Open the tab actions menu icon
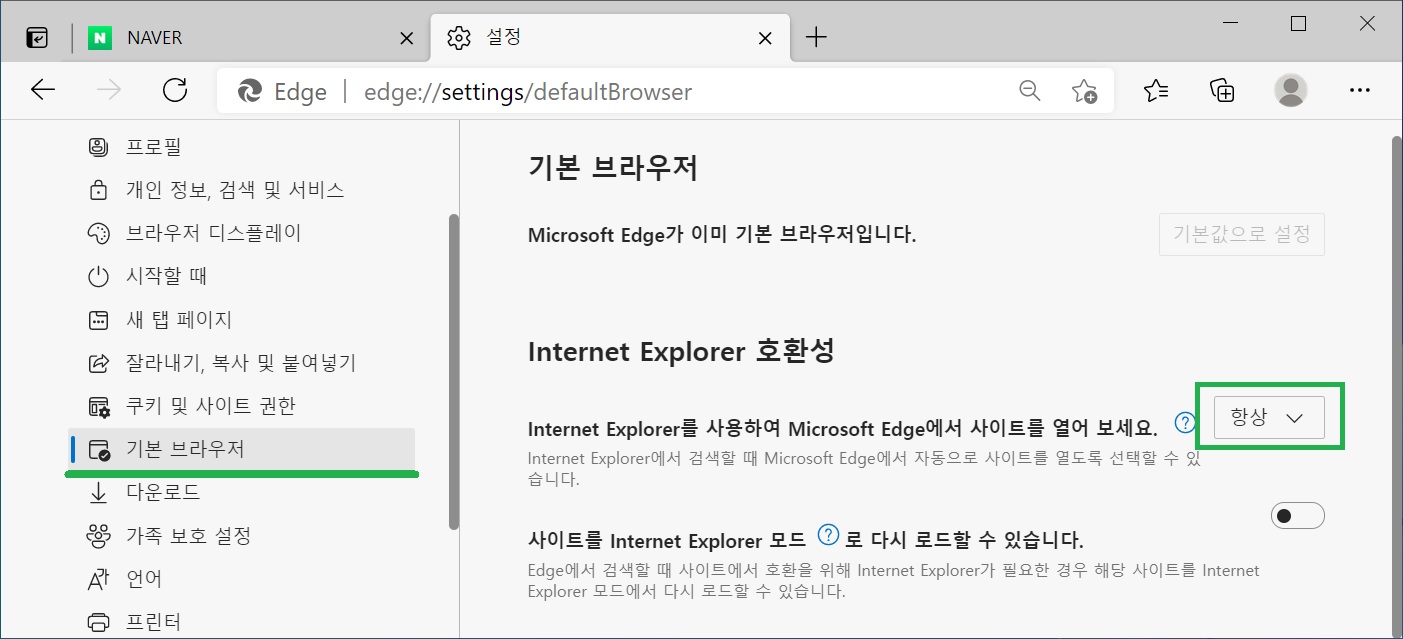The image size is (1403, 639). point(36,38)
